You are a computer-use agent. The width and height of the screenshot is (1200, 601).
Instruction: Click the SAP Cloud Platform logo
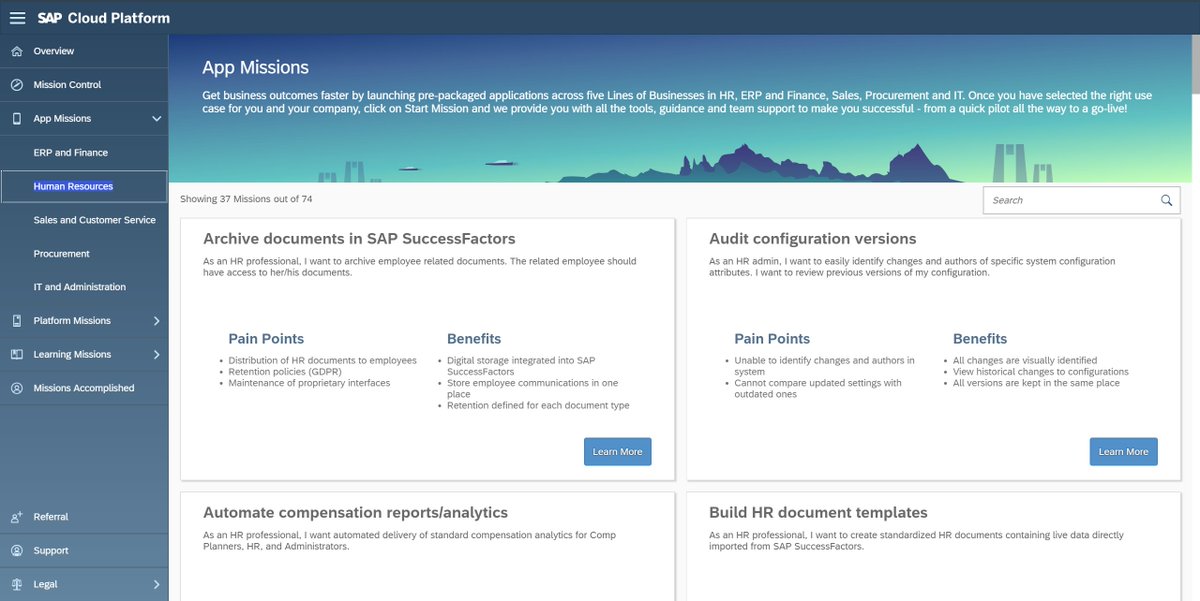104,18
